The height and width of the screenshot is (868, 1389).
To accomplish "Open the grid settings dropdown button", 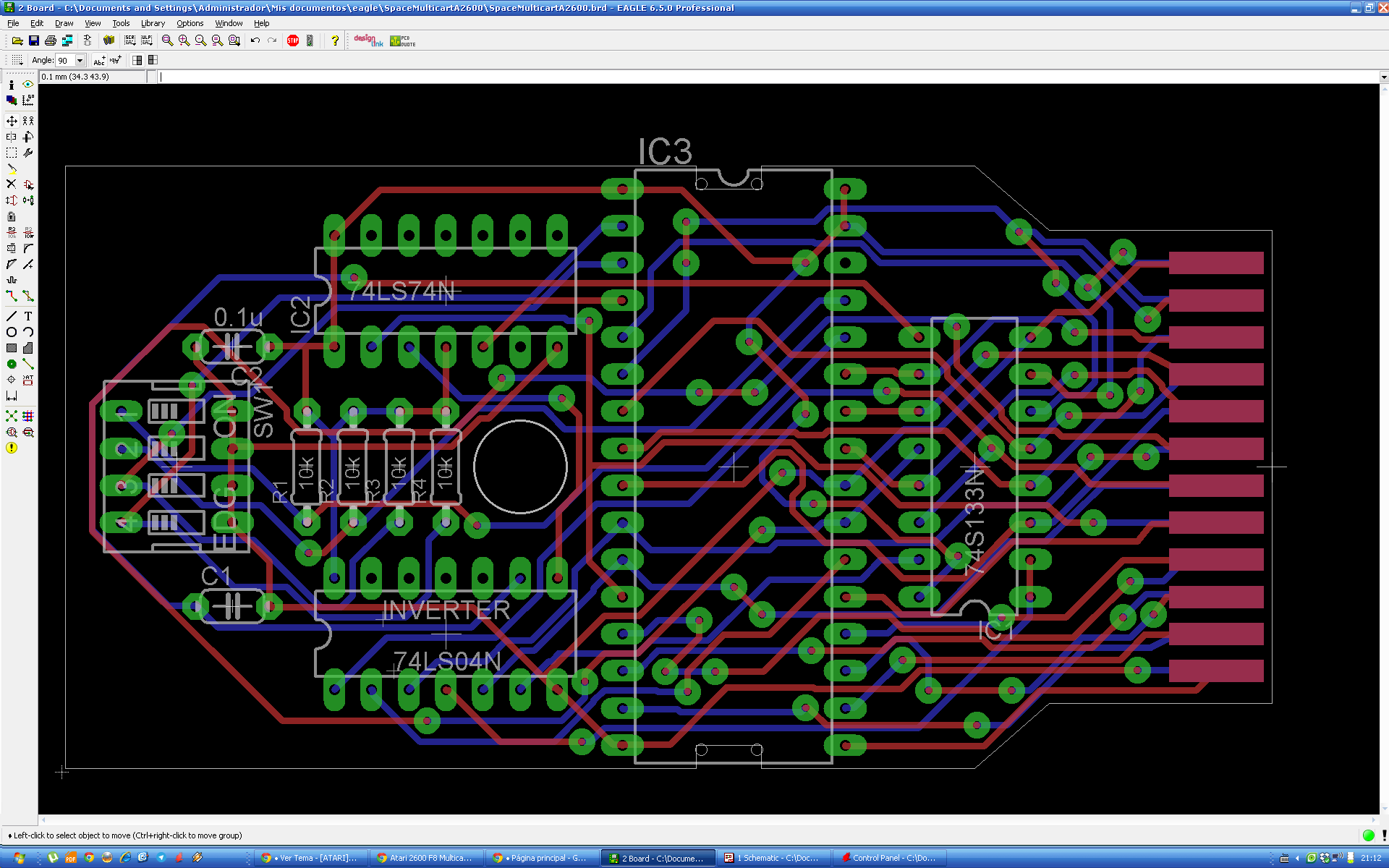I will 17,60.
